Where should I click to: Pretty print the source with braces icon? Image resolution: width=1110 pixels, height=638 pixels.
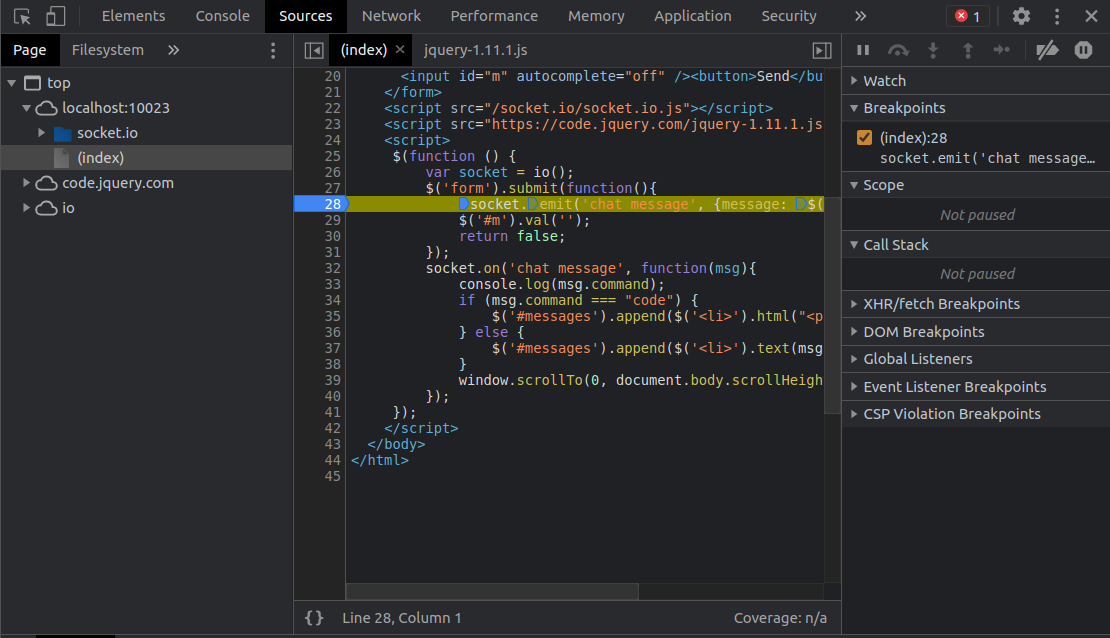click(314, 617)
